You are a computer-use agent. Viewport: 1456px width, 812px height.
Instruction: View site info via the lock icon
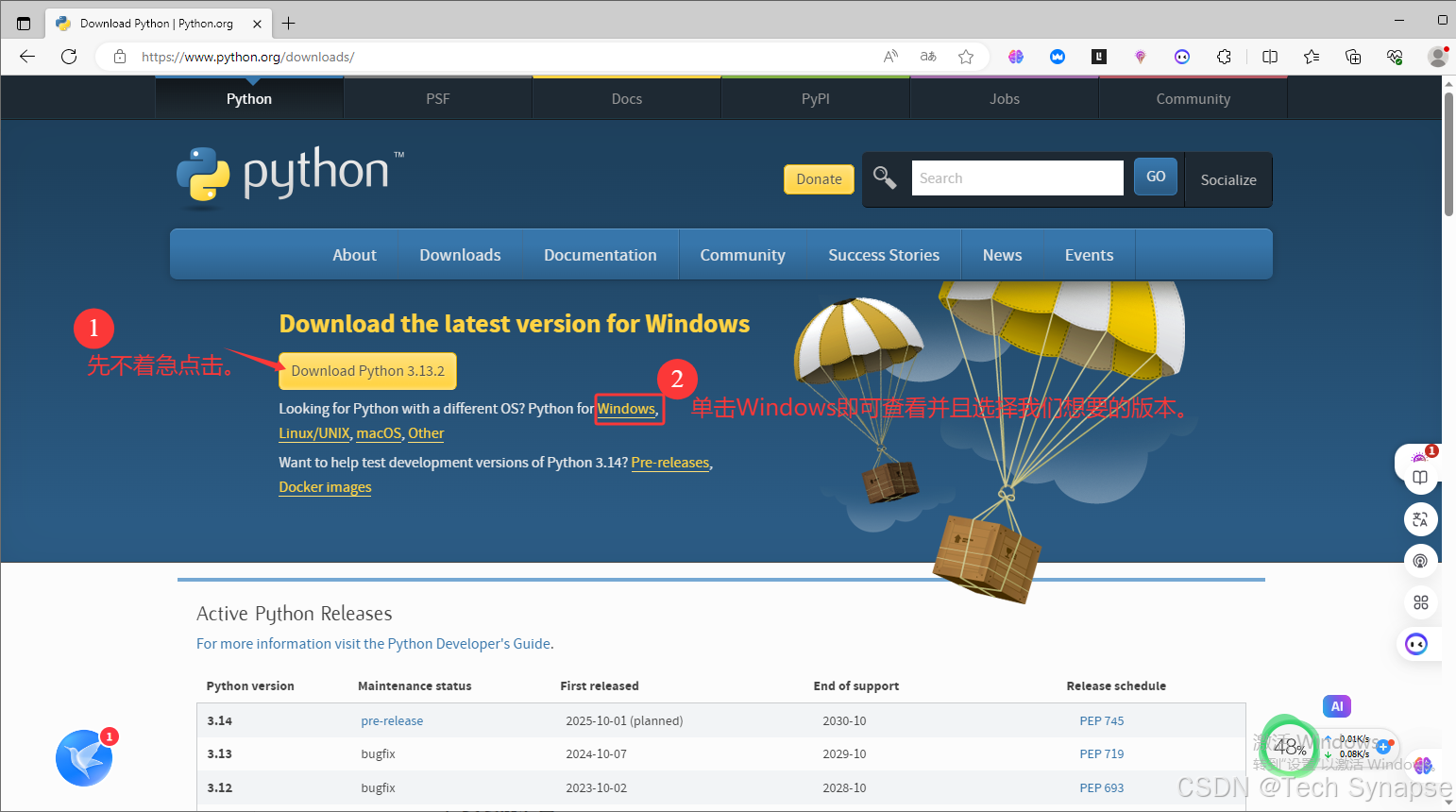120,57
